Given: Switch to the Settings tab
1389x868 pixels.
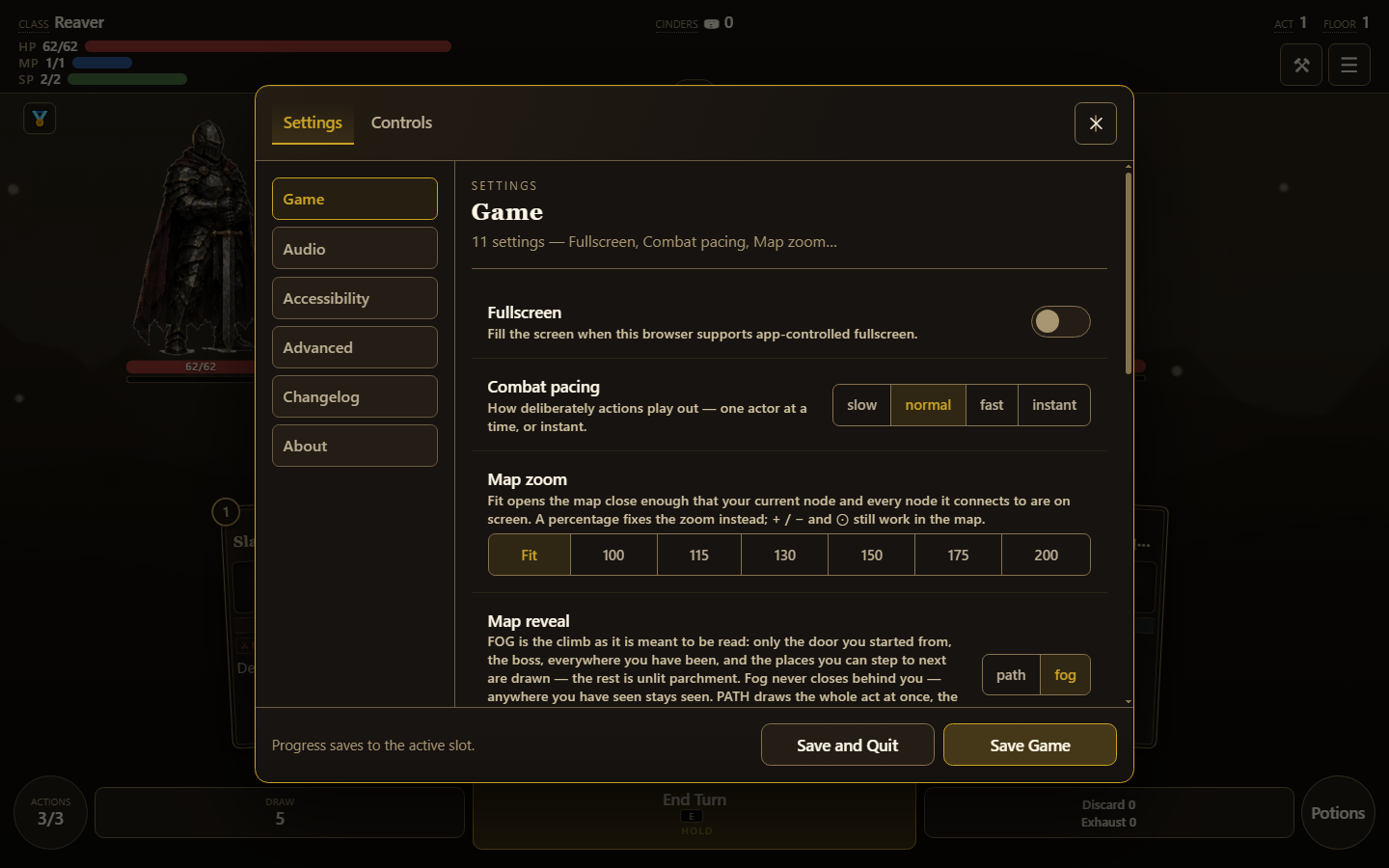Looking at the screenshot, I should pyautogui.click(x=313, y=123).
